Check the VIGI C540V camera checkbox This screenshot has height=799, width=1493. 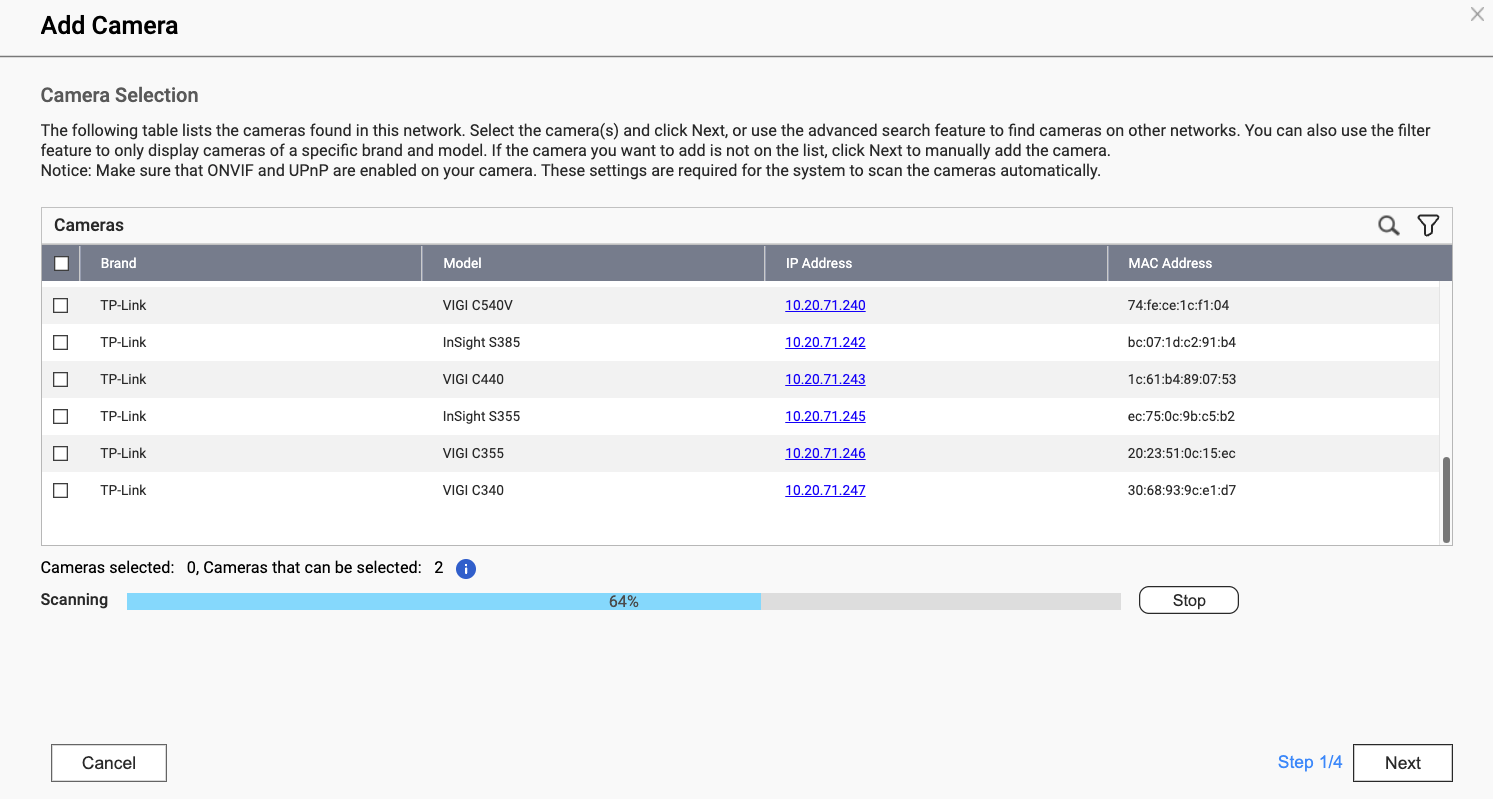(x=61, y=305)
